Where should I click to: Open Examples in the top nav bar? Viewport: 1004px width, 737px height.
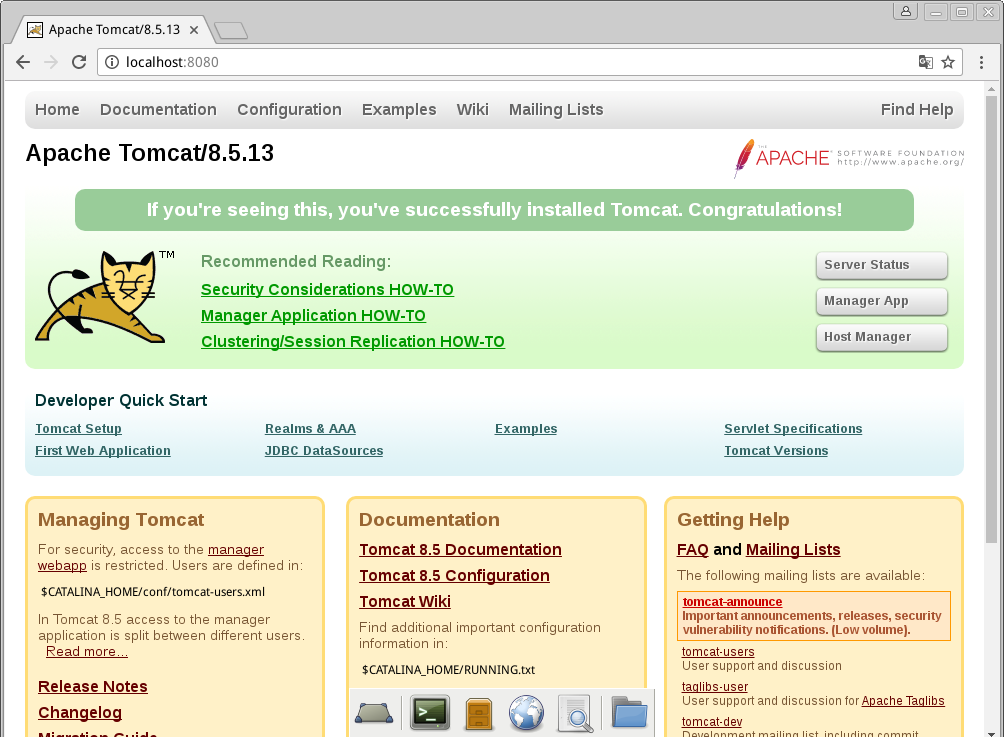(399, 109)
